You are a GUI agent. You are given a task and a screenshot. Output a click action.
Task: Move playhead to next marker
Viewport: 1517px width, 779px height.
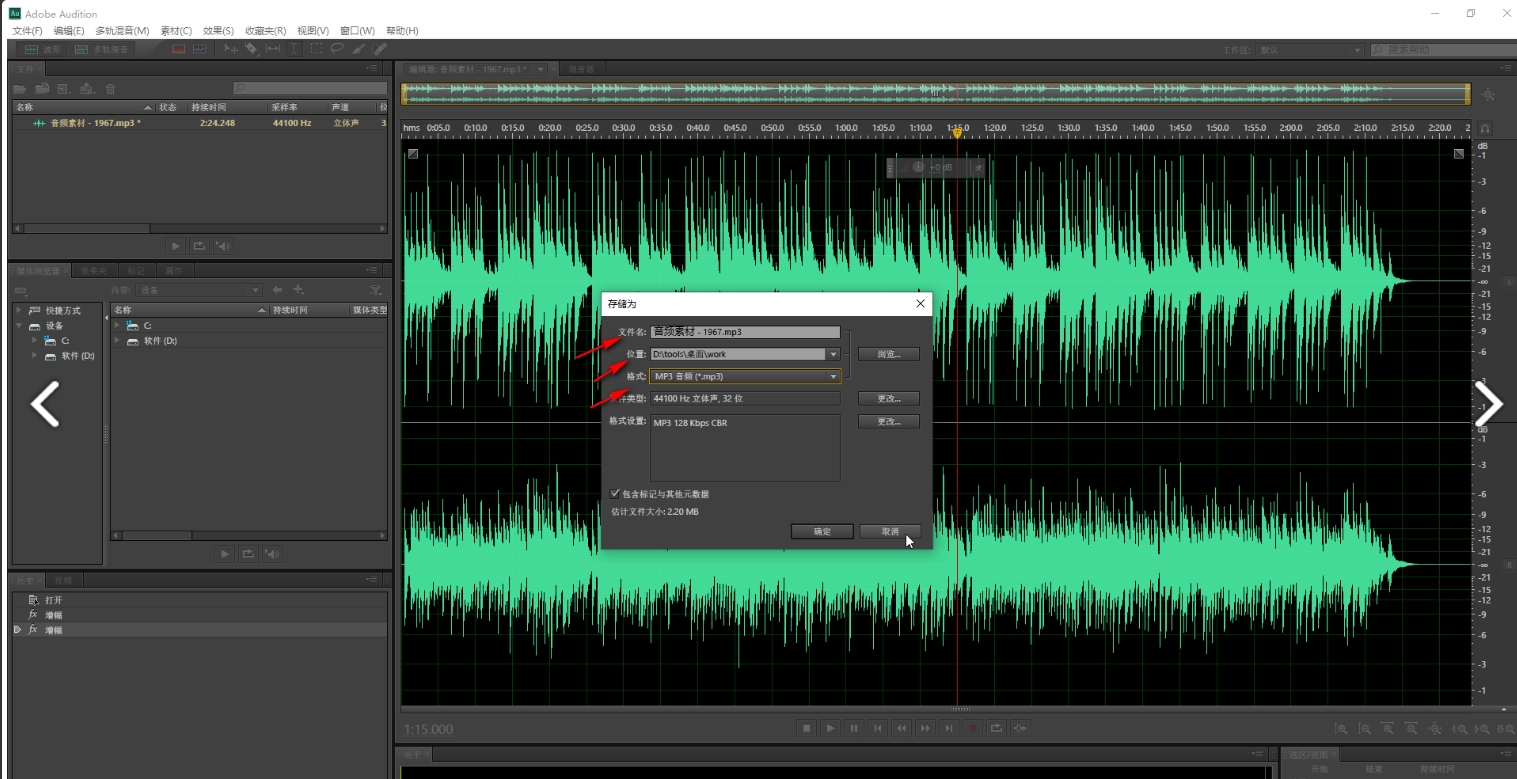click(x=949, y=728)
